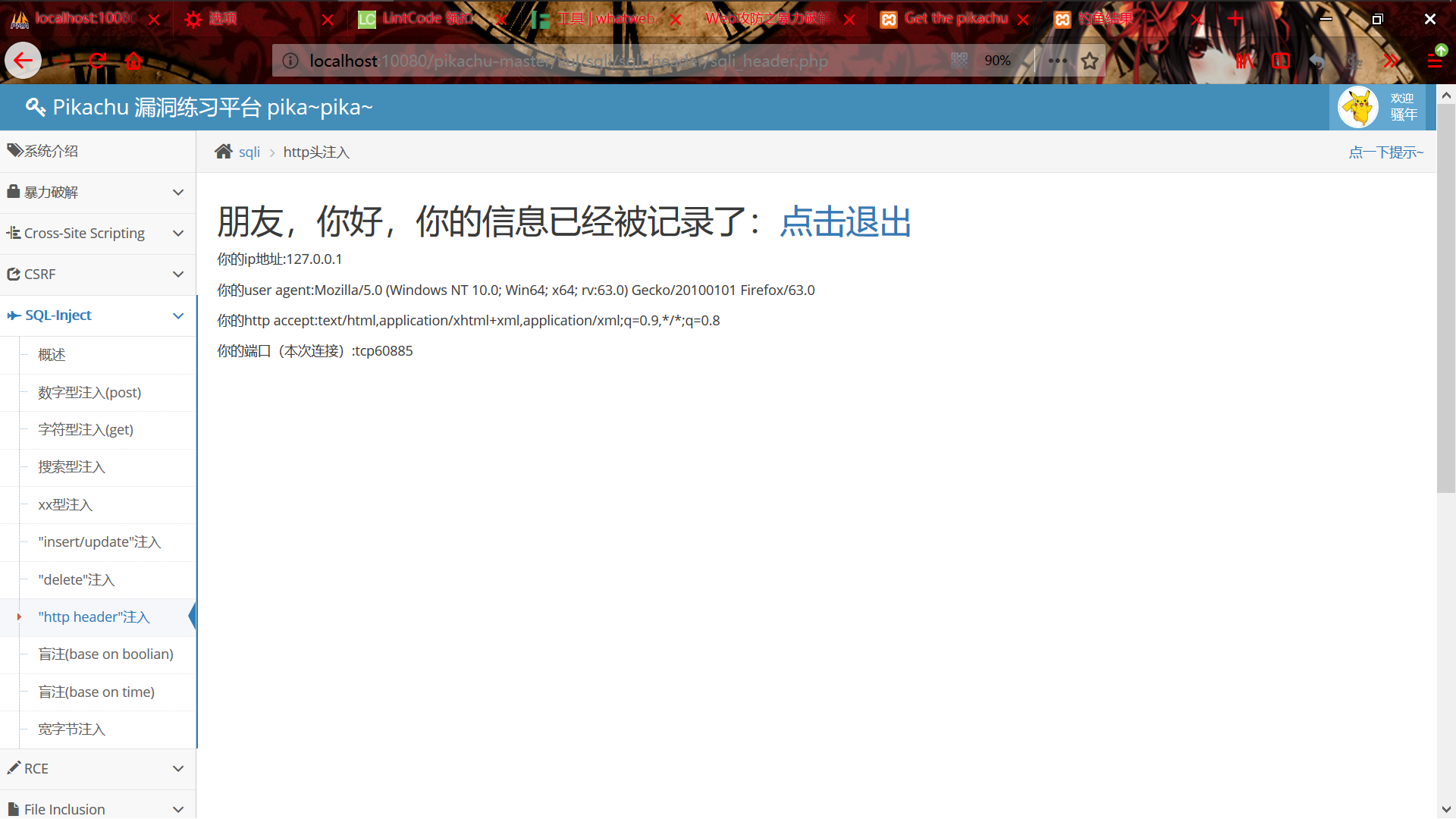1456x819 pixels.
Task: Click the 点击退出 logout link
Action: tap(846, 221)
